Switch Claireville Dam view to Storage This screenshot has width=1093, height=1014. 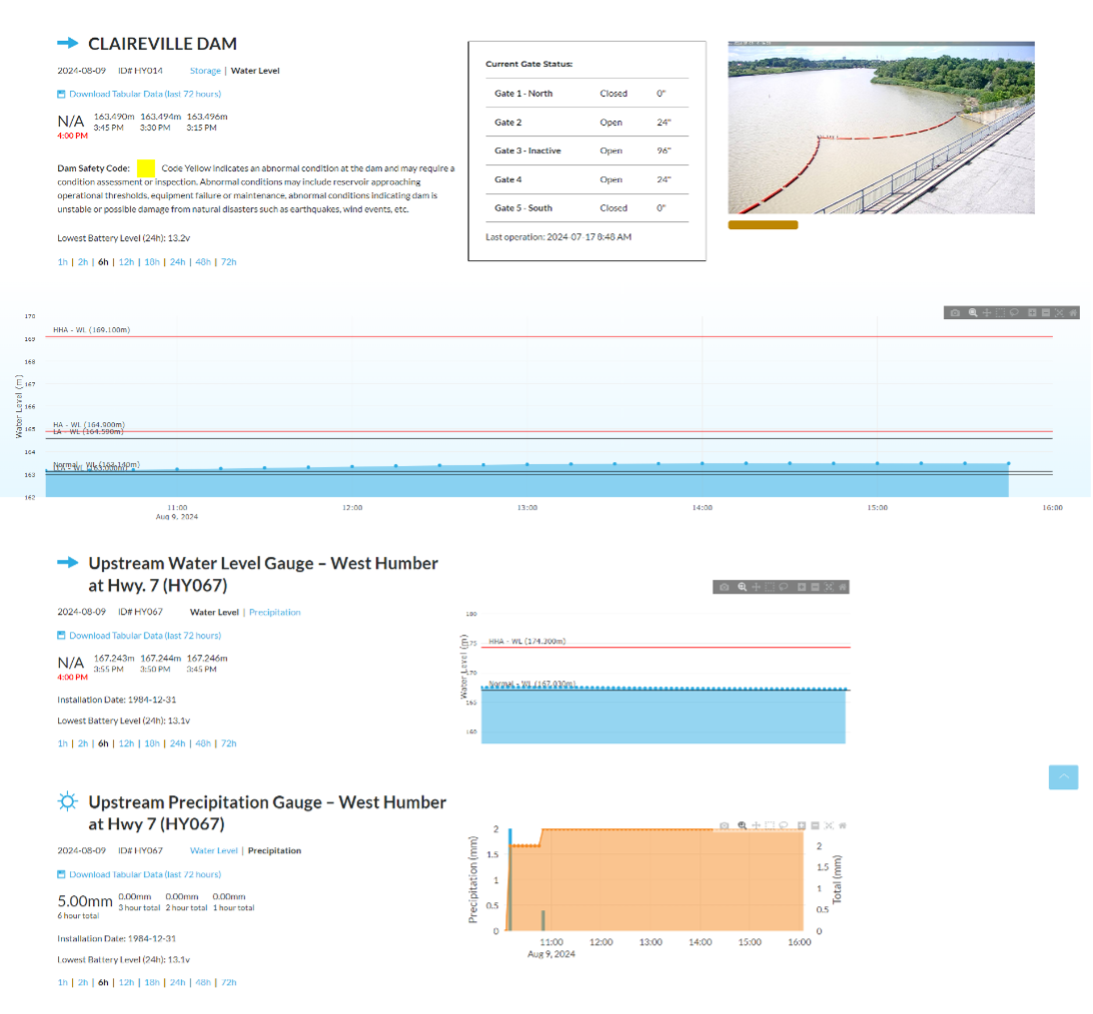[205, 71]
